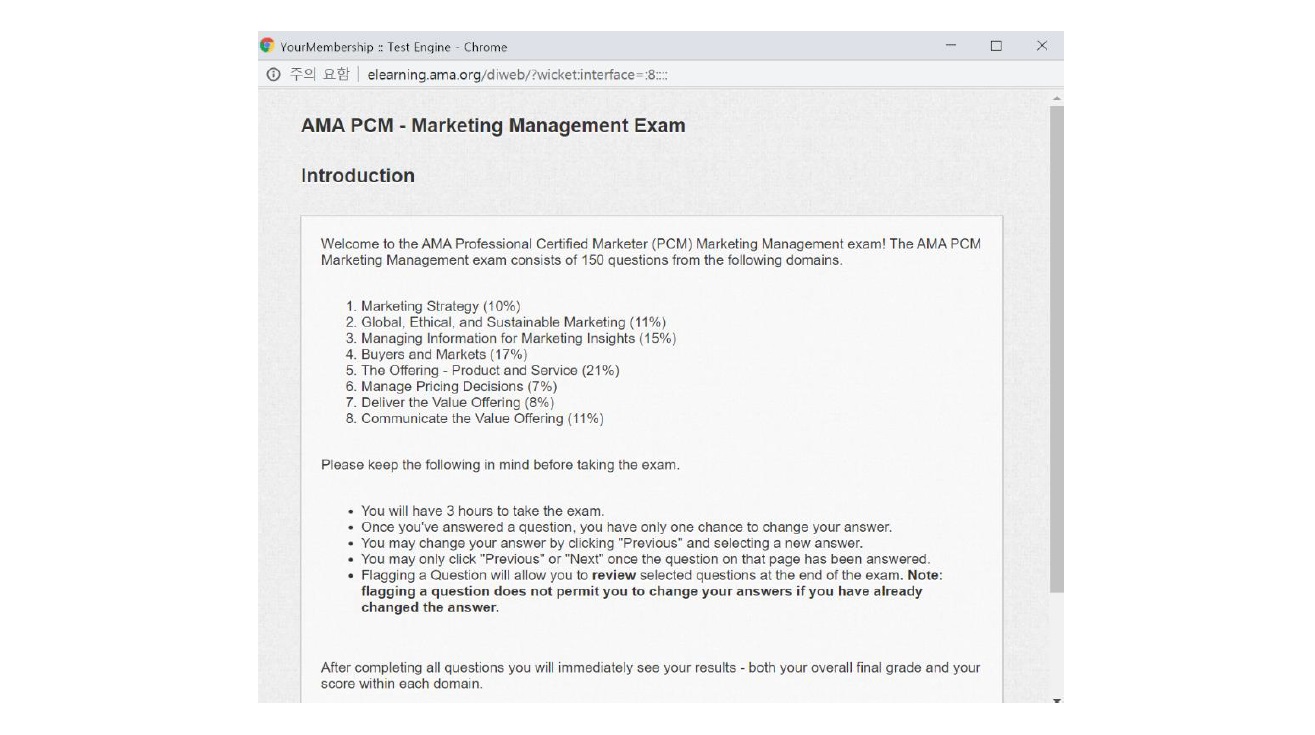Click Global, Ethical, and Sustainable Marketing (11%)
This screenshot has height=735, width=1315.
pos(513,322)
